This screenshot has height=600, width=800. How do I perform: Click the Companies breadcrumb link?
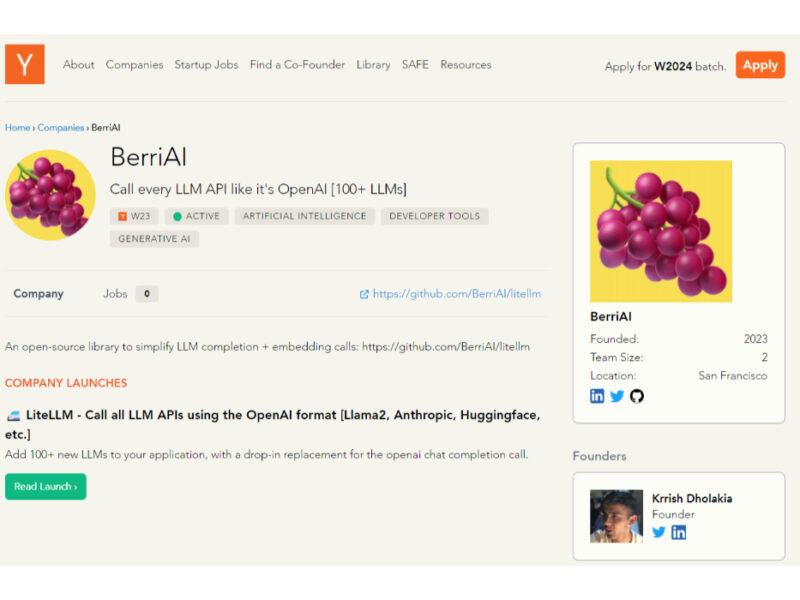tap(60, 128)
